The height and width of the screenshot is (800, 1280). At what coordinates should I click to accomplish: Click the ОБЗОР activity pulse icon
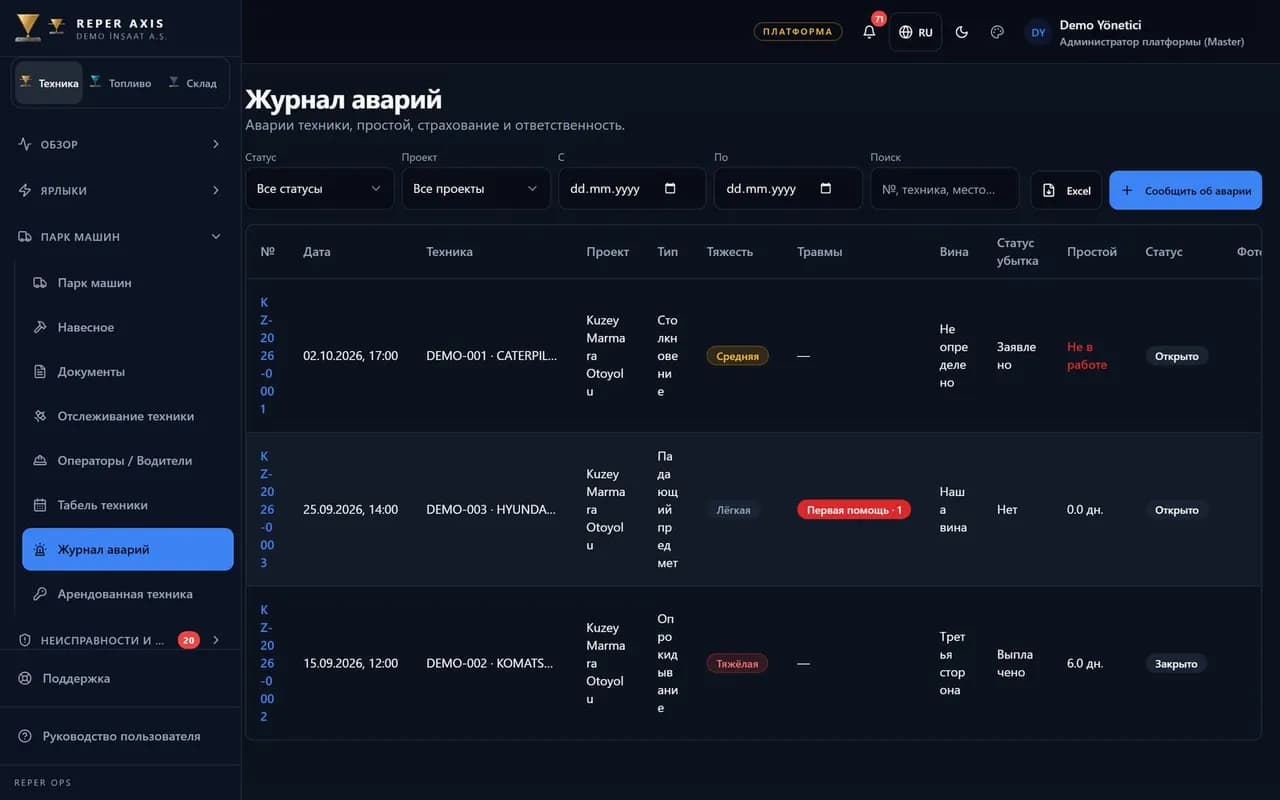[x=25, y=144]
